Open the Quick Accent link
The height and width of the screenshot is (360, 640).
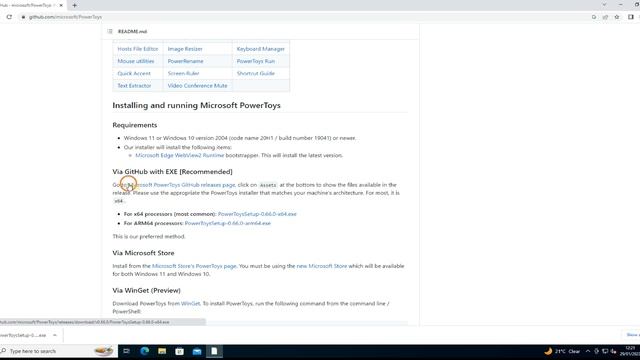click(x=134, y=73)
